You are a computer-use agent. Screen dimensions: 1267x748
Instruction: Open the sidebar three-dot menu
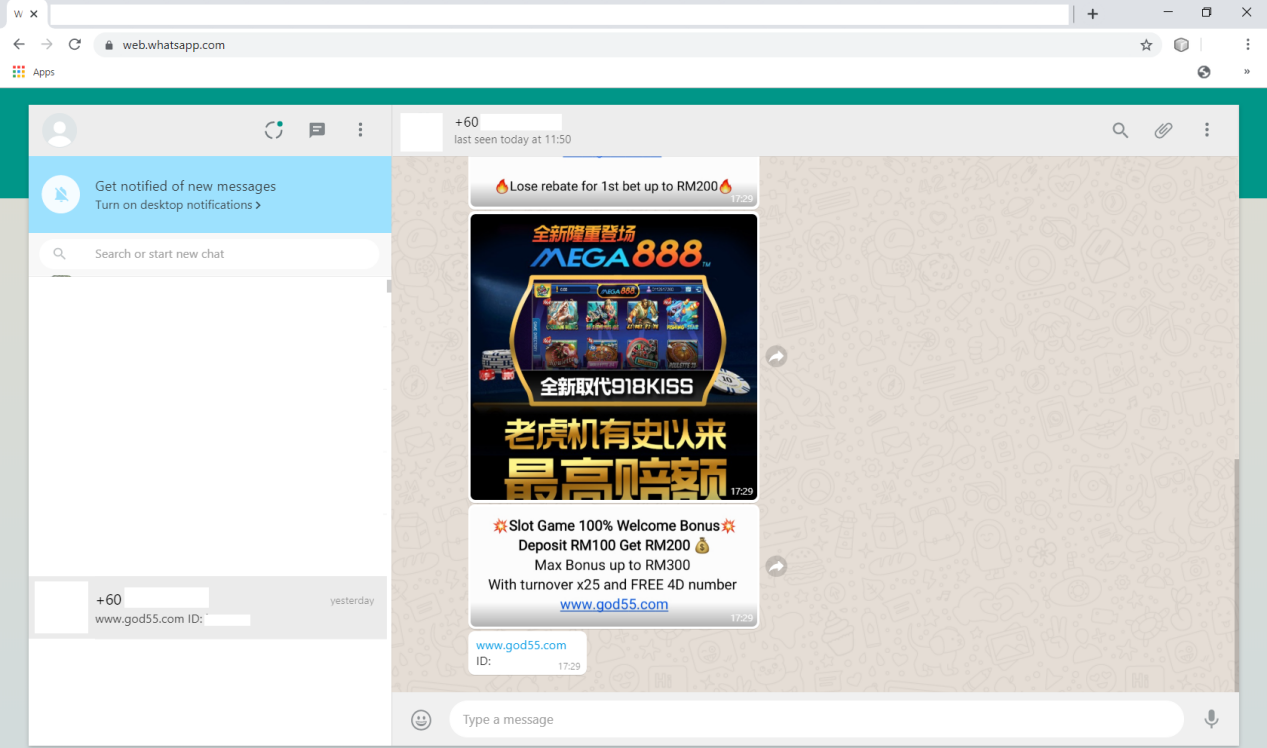[x=360, y=130]
